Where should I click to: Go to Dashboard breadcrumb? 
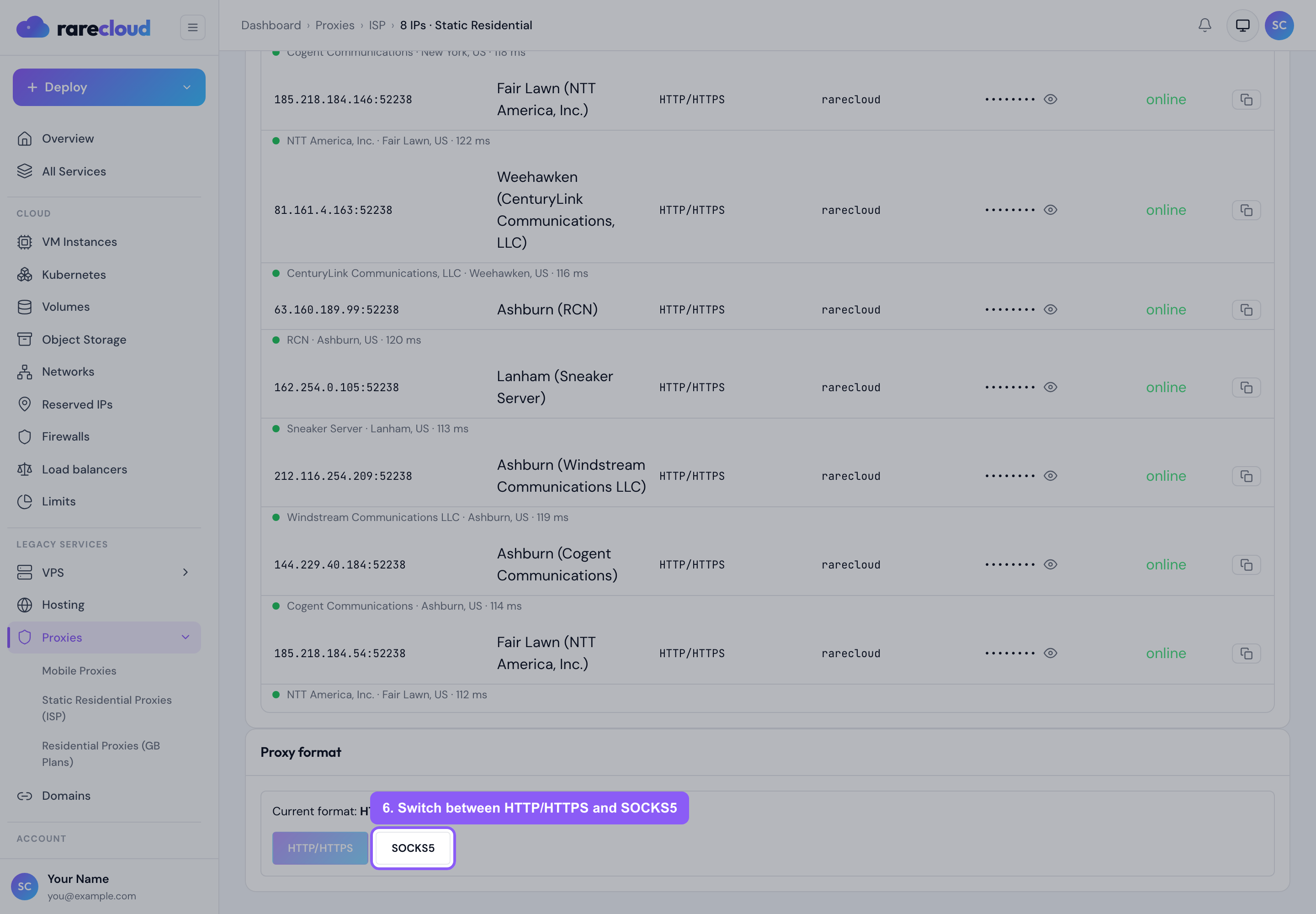pos(271,25)
